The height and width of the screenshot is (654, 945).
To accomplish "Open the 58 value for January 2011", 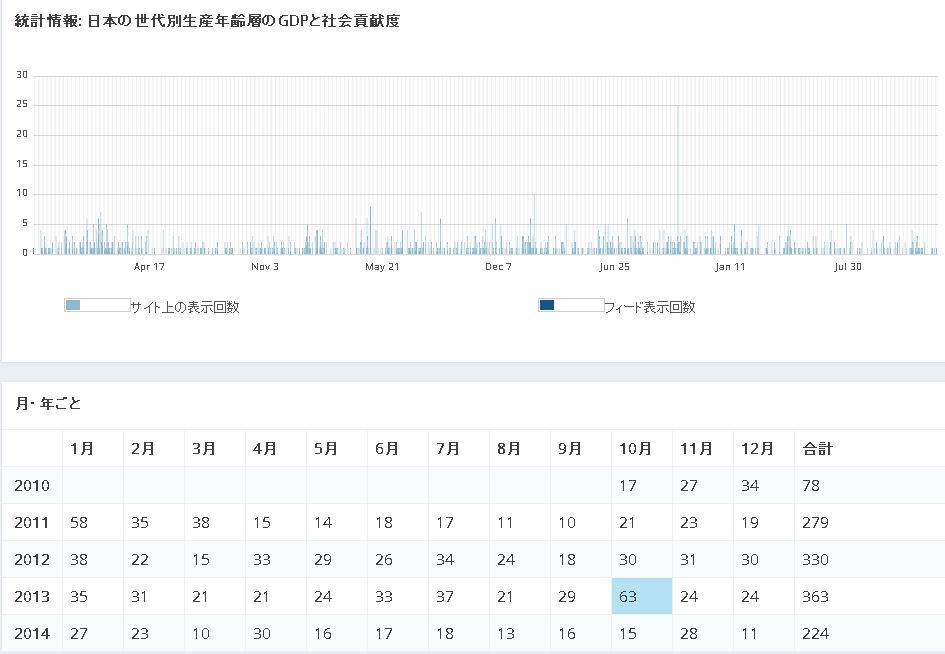I will (x=80, y=522).
